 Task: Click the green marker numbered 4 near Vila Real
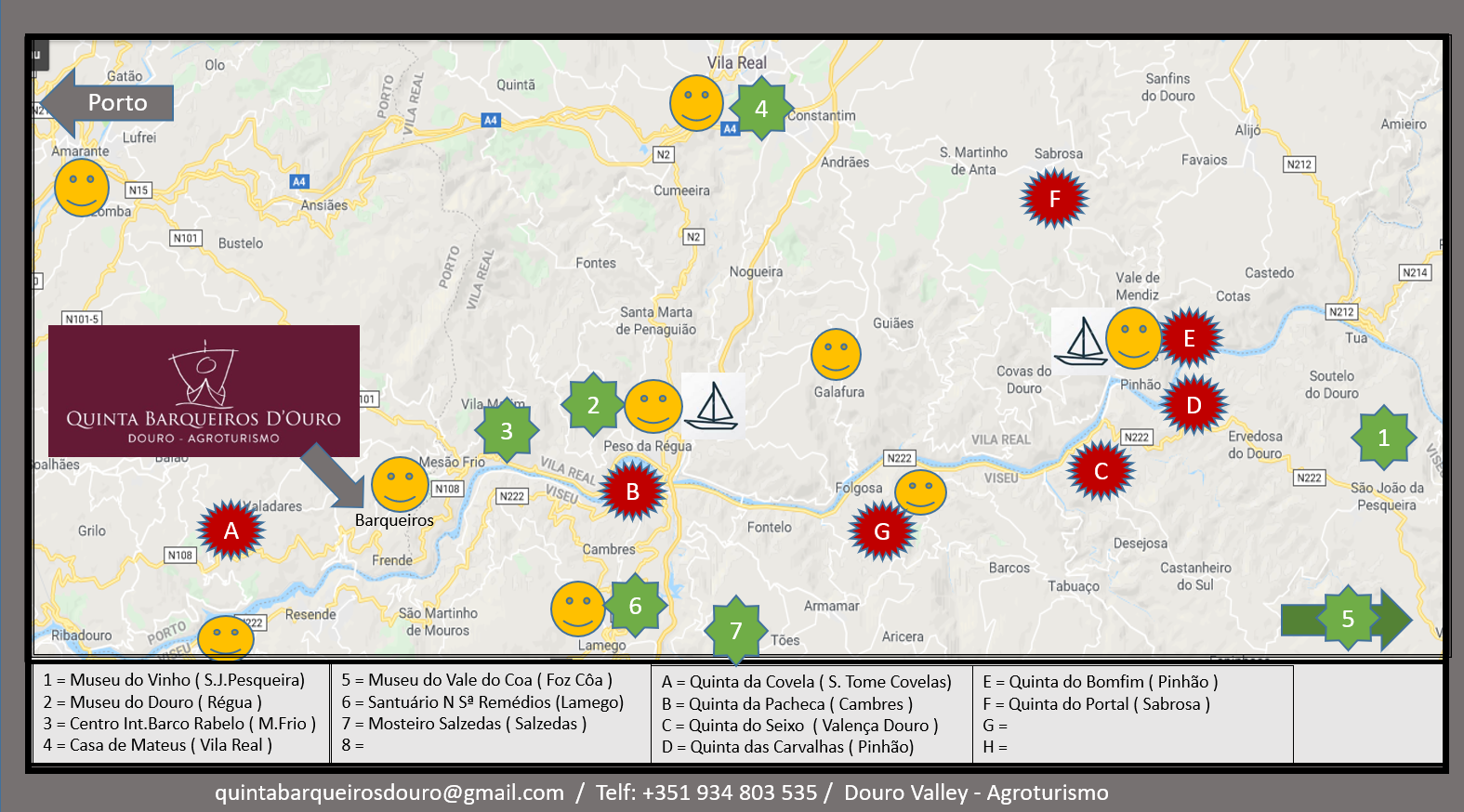pos(761,109)
